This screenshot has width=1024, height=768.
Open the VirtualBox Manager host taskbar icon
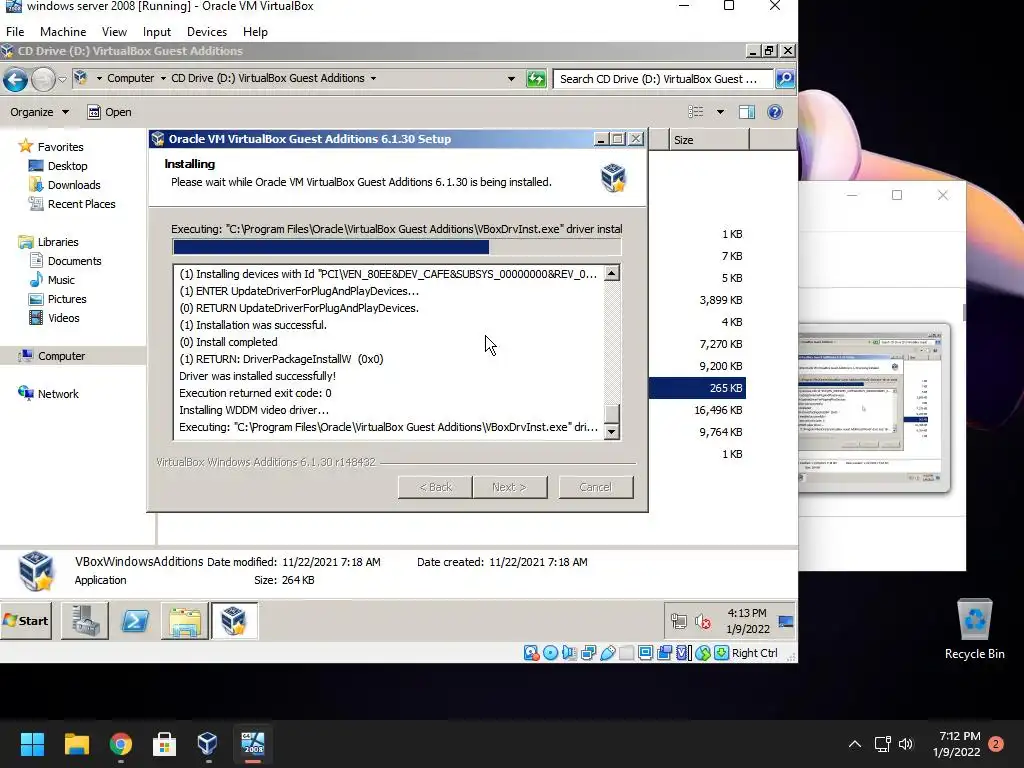click(x=208, y=744)
